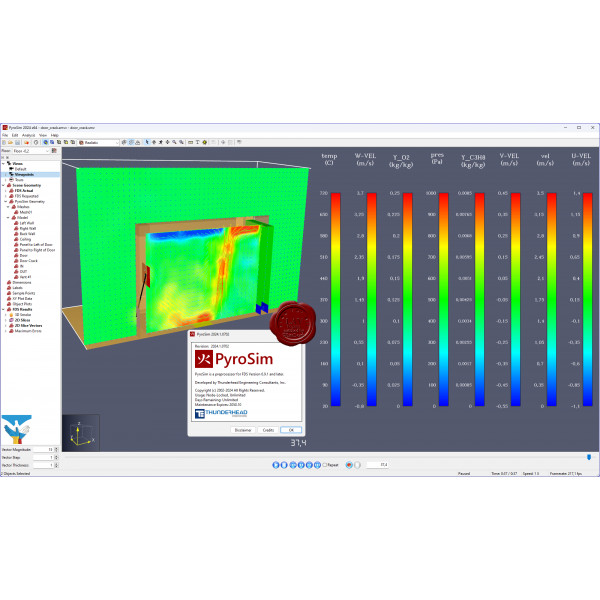
Task: Click the 2D Slices purple icon
Action: (x=11, y=320)
